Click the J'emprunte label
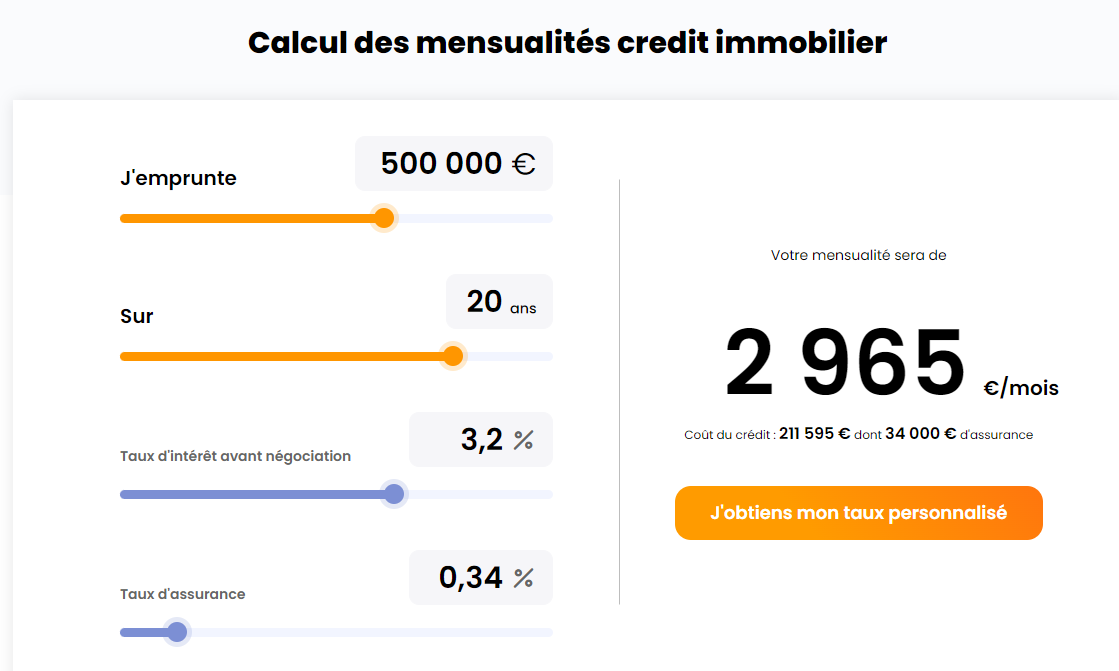Screen dimensions: 1119x671 pyautogui.click(x=178, y=179)
